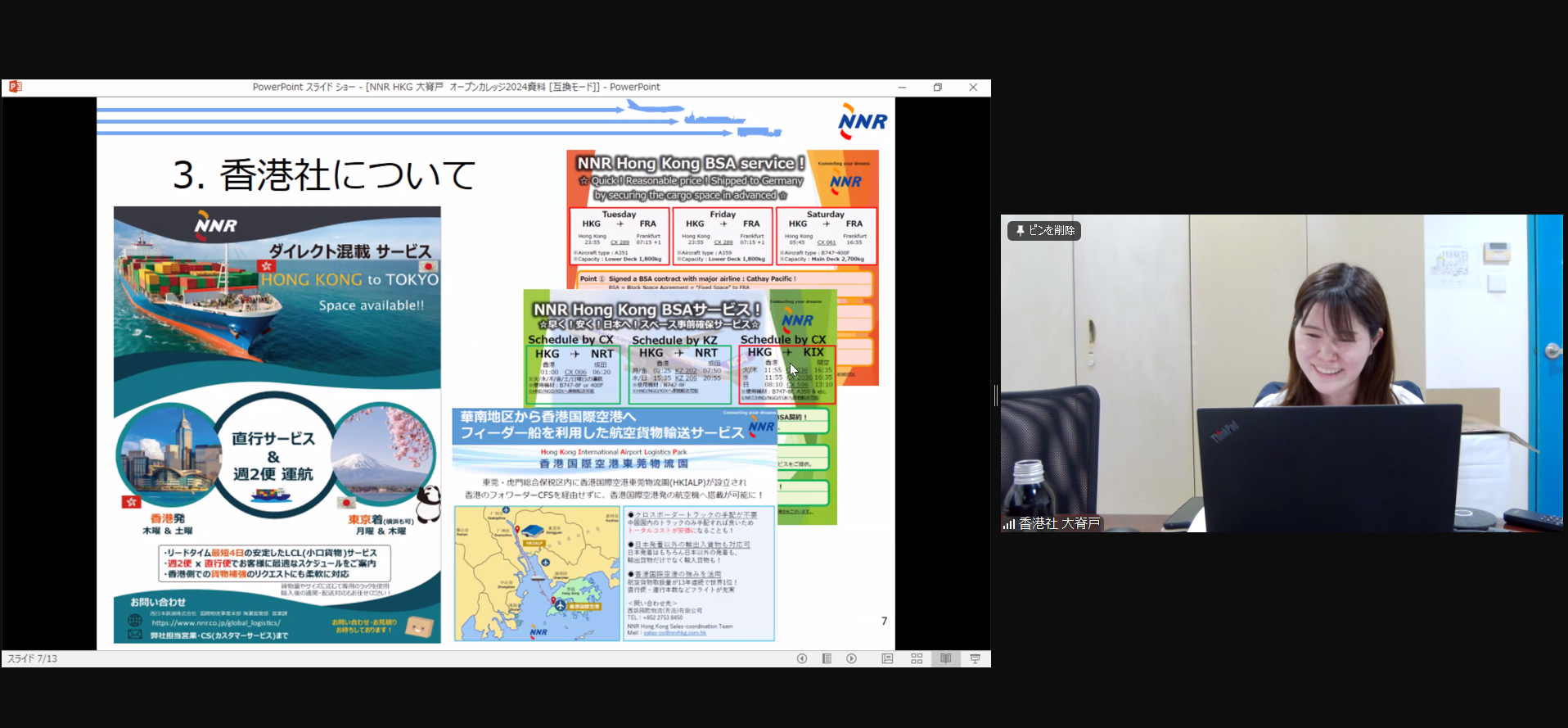Click the slide page number 7
1568x728 pixels.
click(x=884, y=621)
